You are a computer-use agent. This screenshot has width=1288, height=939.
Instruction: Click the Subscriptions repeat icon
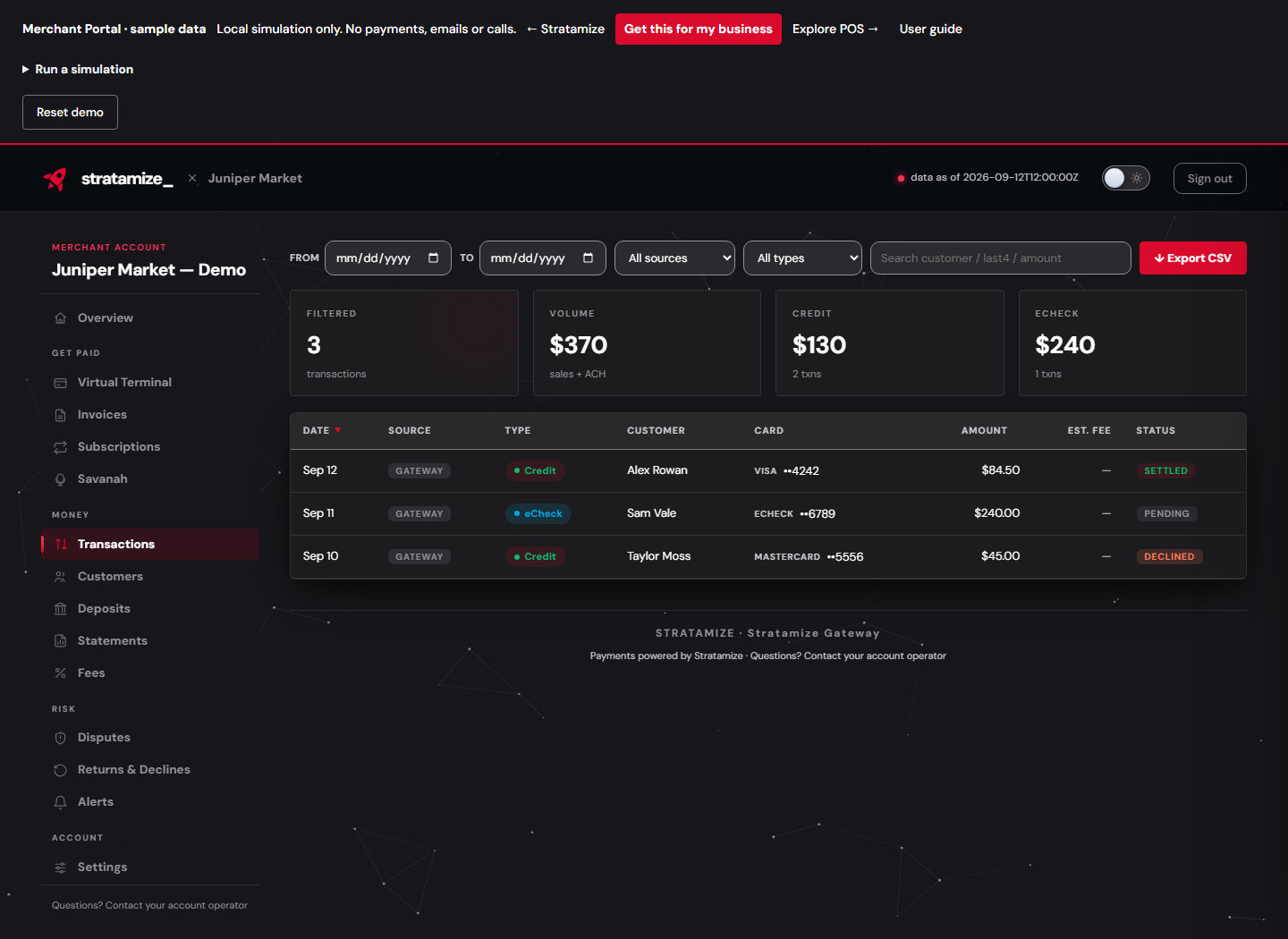pos(61,447)
